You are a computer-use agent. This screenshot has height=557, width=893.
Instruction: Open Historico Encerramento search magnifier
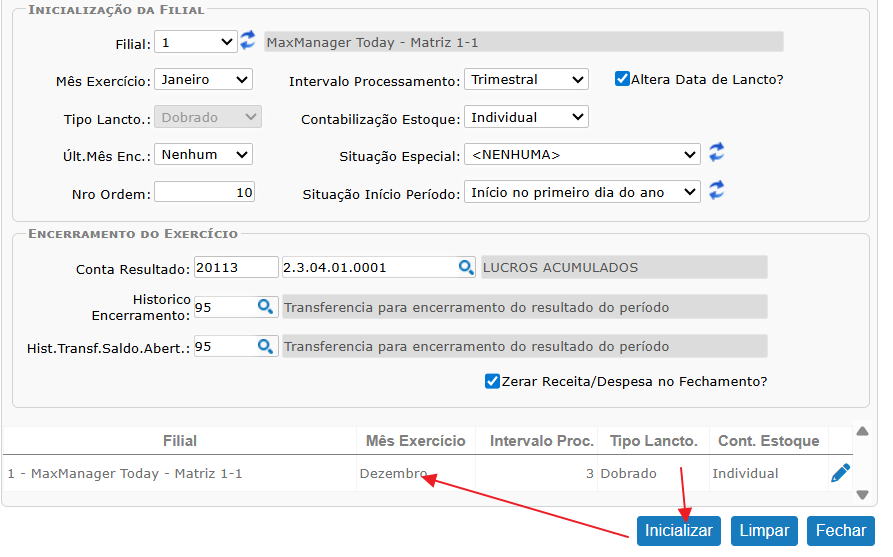pyautogui.click(x=265, y=307)
